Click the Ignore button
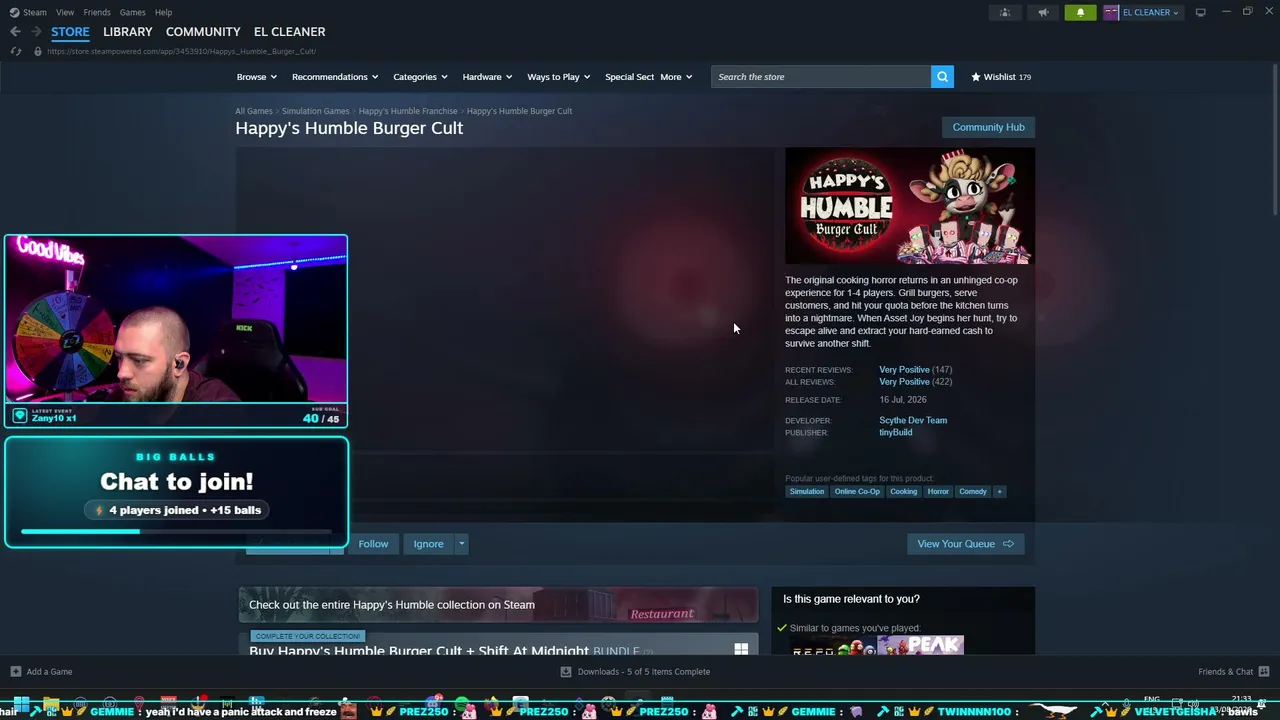The height and width of the screenshot is (720, 1280). click(x=428, y=544)
